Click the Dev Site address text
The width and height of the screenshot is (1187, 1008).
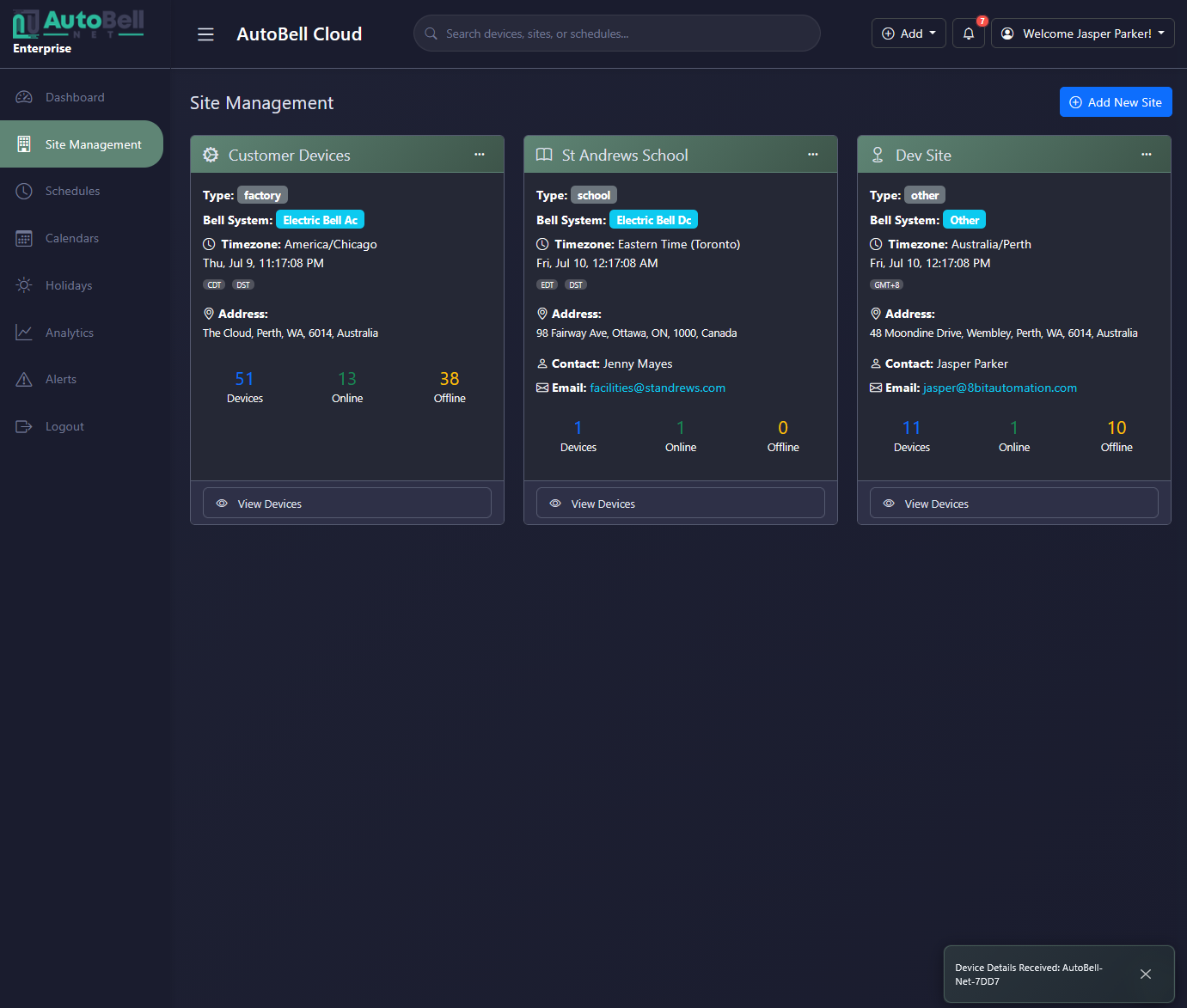tap(1004, 333)
